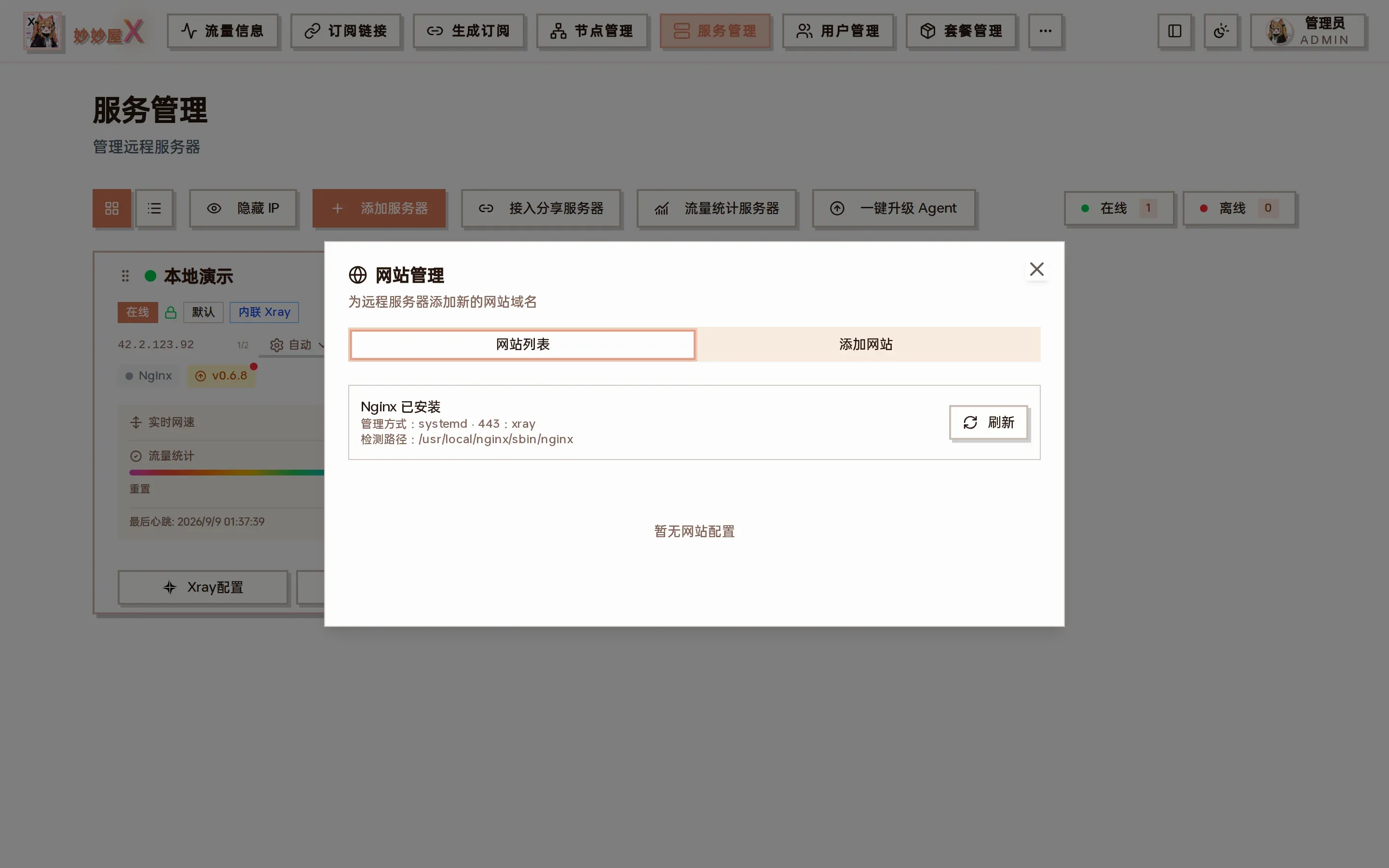Open 生成订阅 navigation item

click(468, 31)
